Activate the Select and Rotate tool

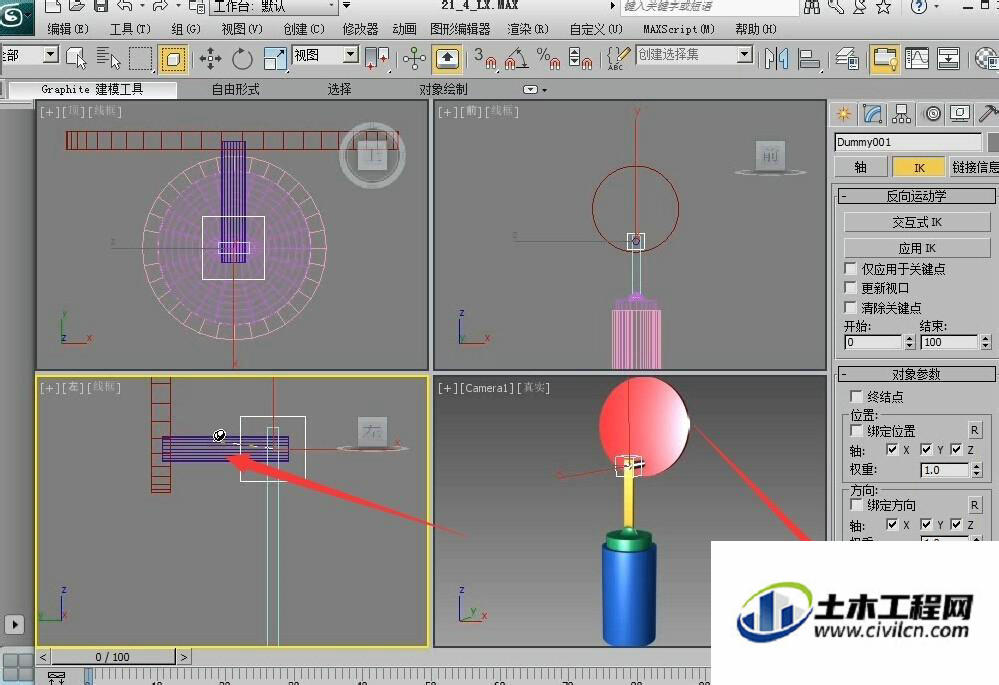tap(242, 59)
